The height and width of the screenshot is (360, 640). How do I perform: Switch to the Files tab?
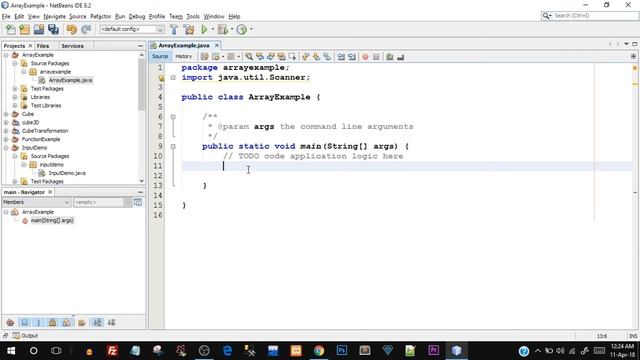point(43,46)
